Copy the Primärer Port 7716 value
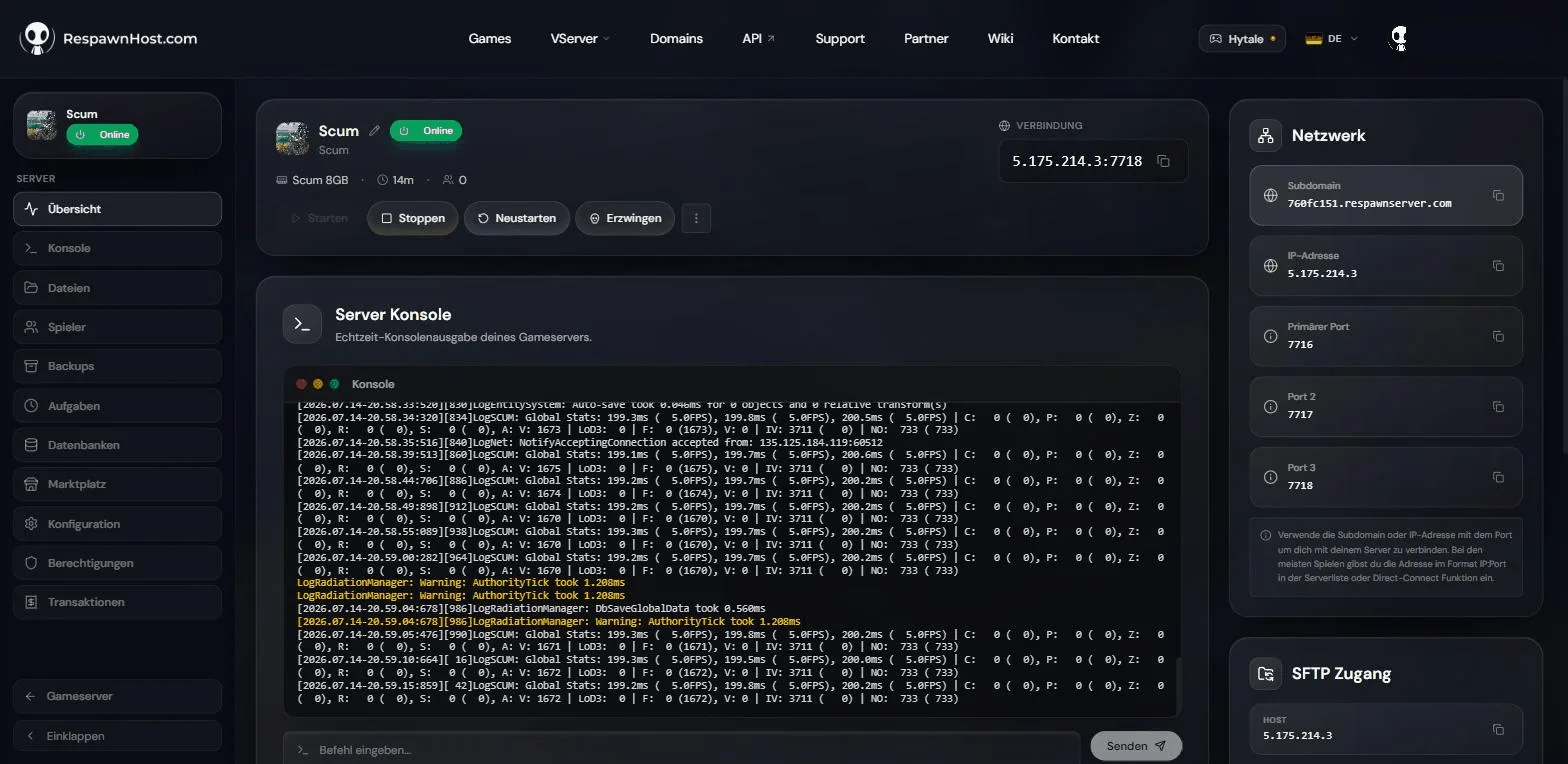This screenshot has width=1568, height=764. (1498, 336)
